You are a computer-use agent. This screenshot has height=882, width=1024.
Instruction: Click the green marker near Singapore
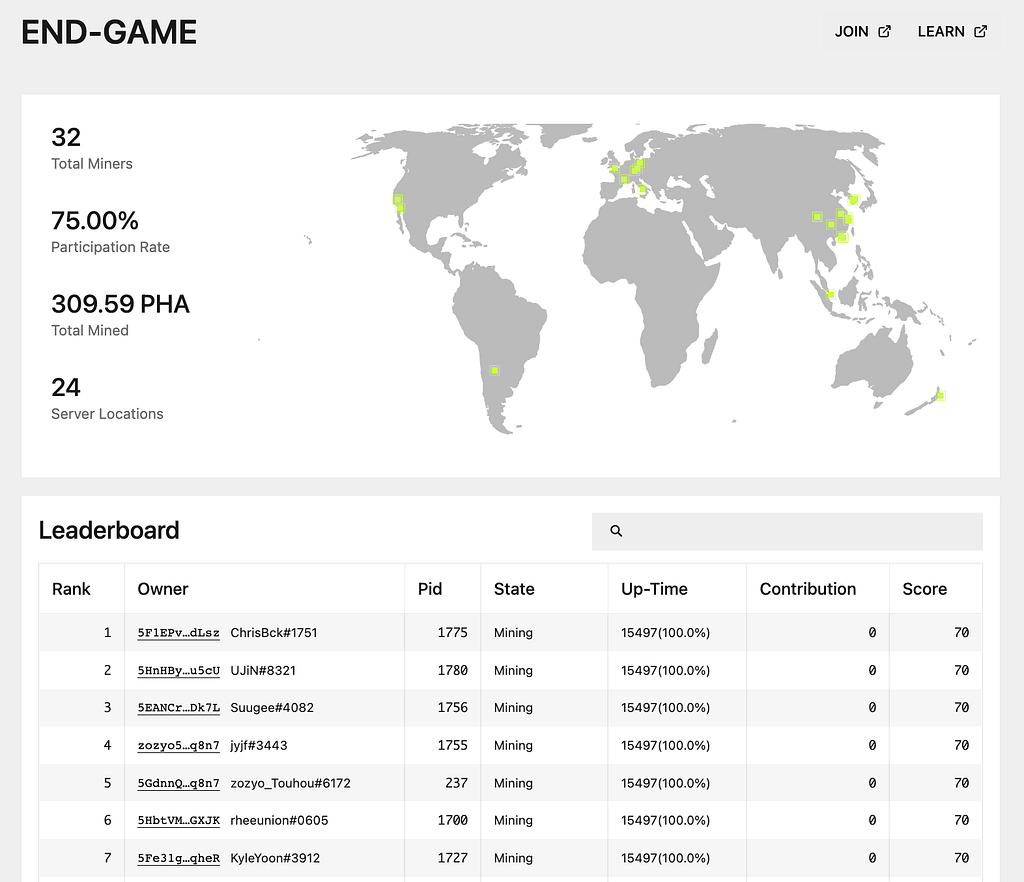(831, 294)
